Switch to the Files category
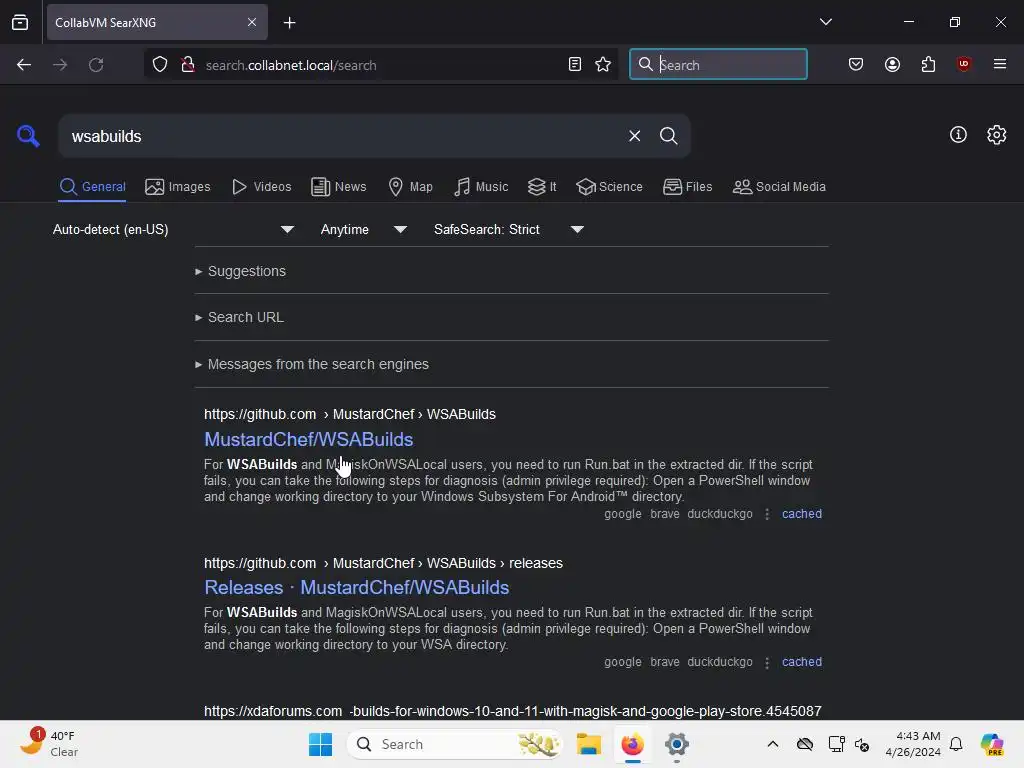The image size is (1024, 768). point(688,187)
